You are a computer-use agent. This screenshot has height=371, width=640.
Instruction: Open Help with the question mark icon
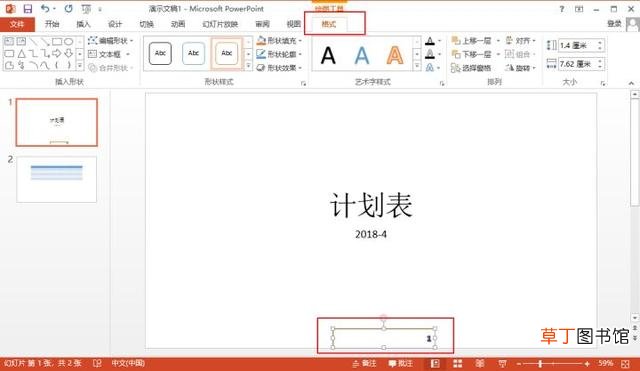562,9
